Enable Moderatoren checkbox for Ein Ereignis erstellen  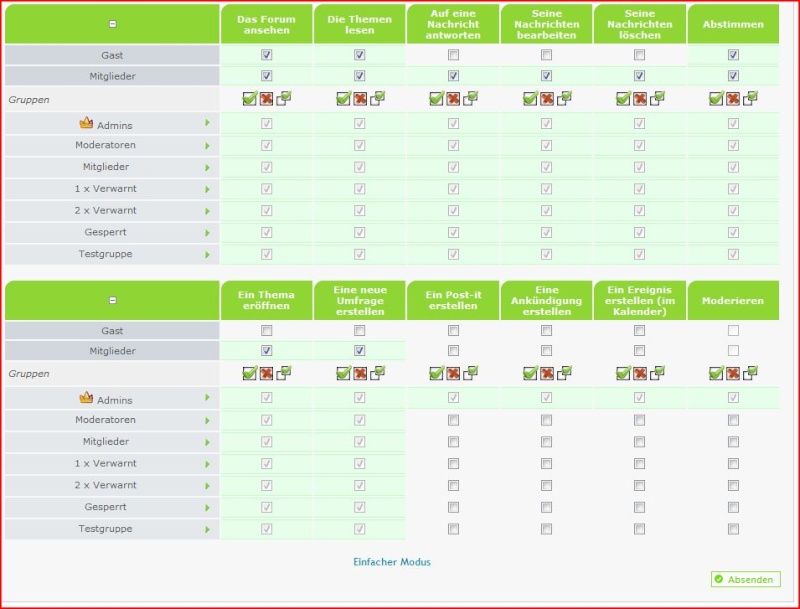click(639, 420)
